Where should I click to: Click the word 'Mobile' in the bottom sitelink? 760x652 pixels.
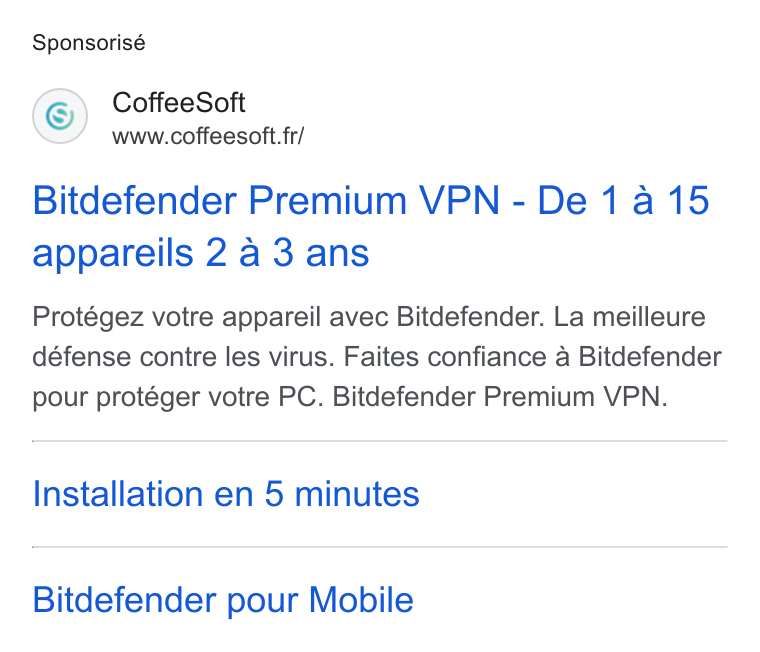pyautogui.click(x=361, y=600)
